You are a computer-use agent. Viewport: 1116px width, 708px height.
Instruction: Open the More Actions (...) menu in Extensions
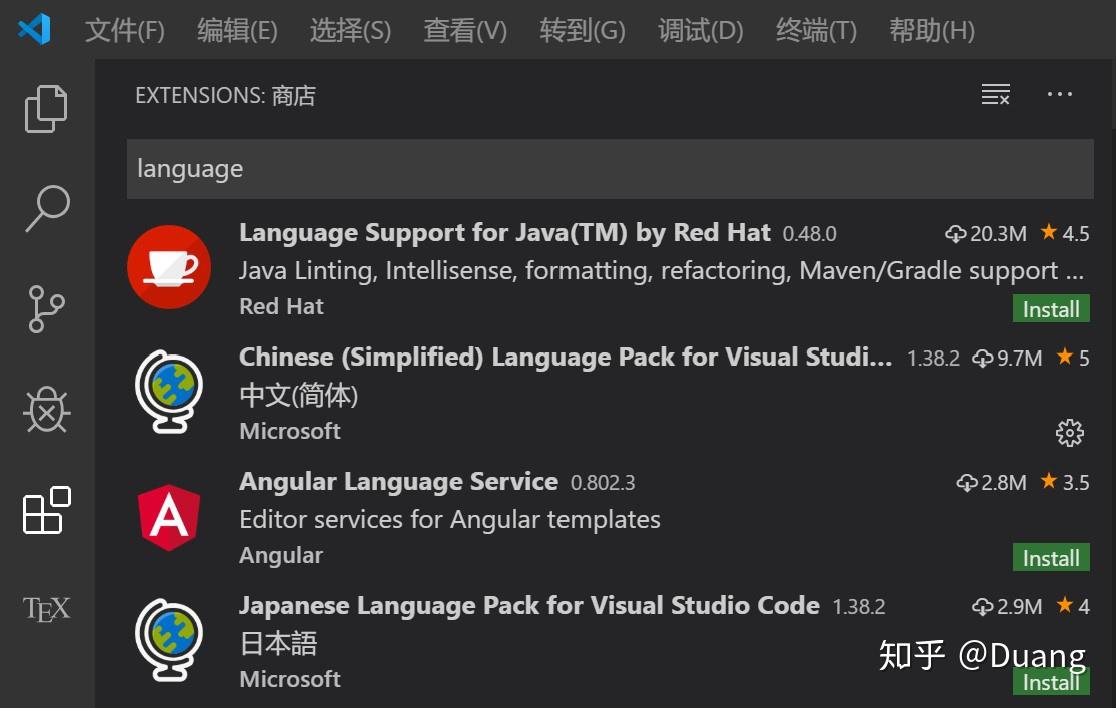(1059, 94)
